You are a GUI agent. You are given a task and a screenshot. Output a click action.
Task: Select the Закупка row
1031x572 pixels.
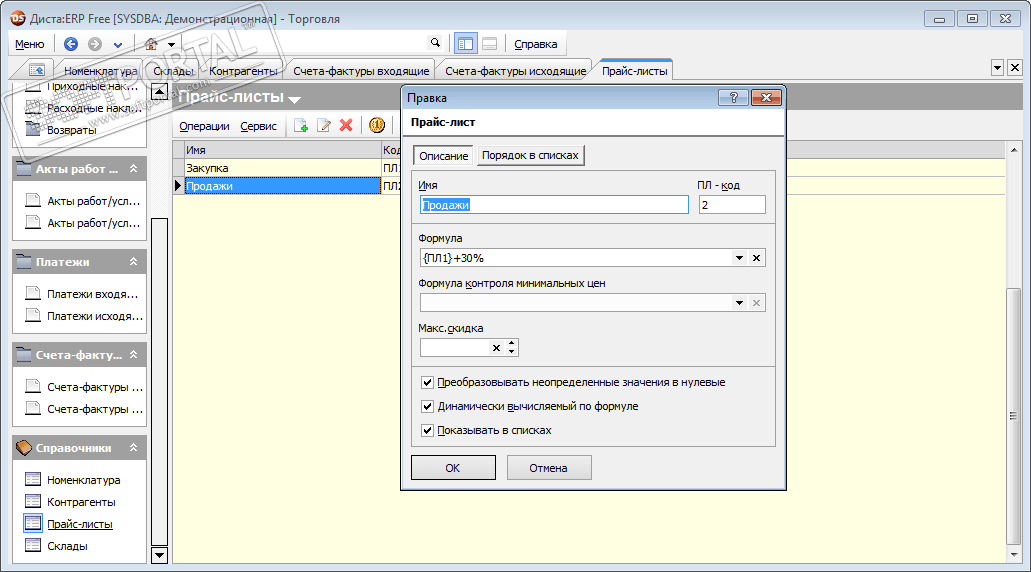tap(283, 168)
